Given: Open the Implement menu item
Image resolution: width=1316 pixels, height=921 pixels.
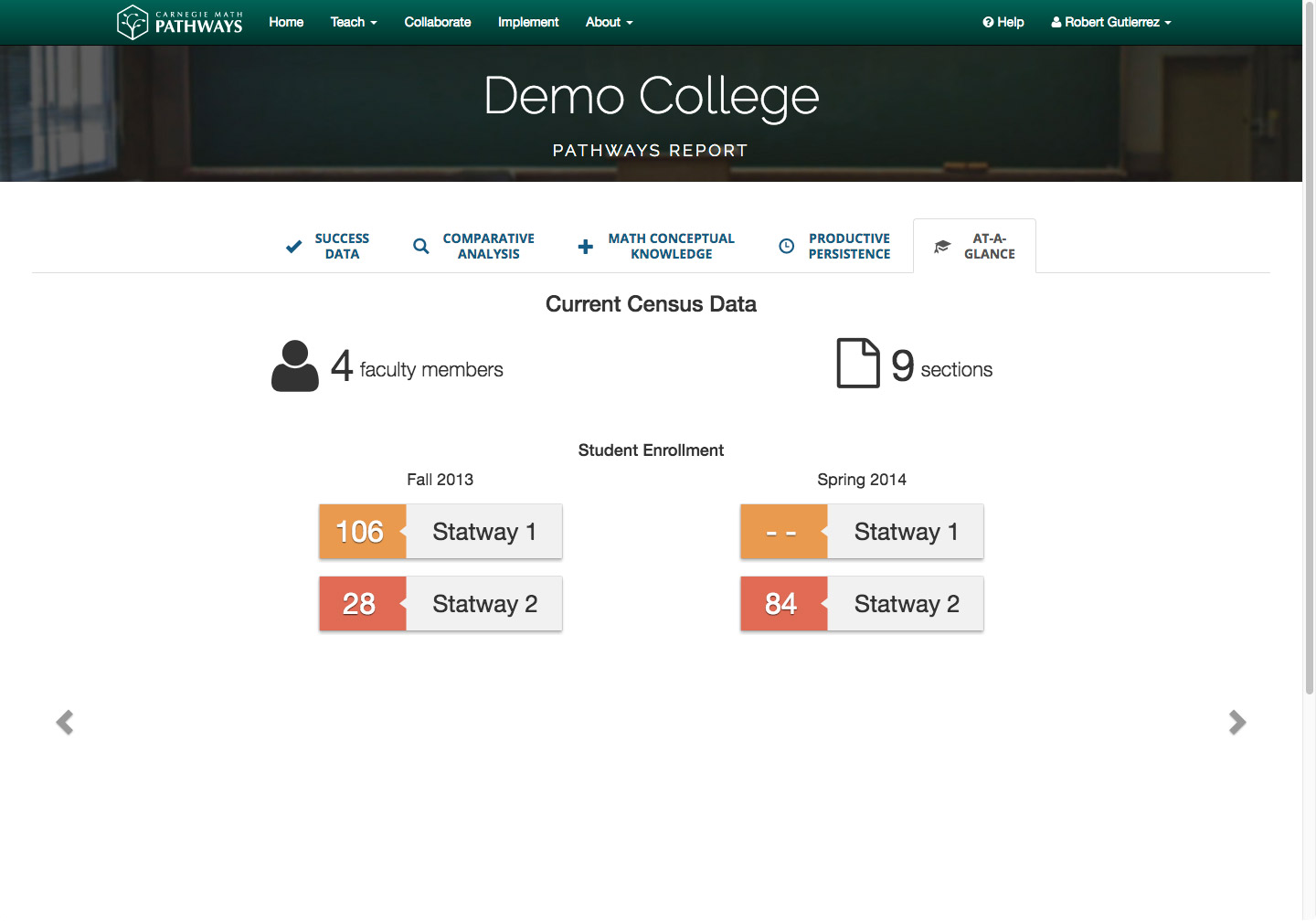Looking at the screenshot, I should click(x=528, y=22).
